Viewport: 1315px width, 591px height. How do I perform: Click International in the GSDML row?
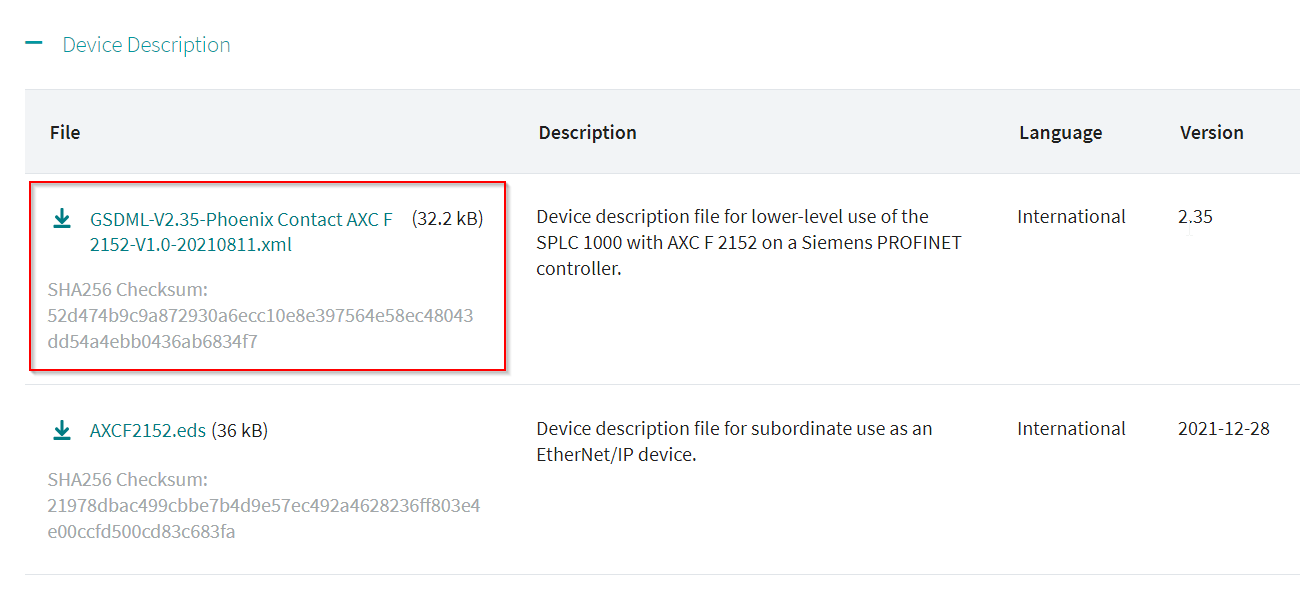pyautogui.click(x=1071, y=217)
